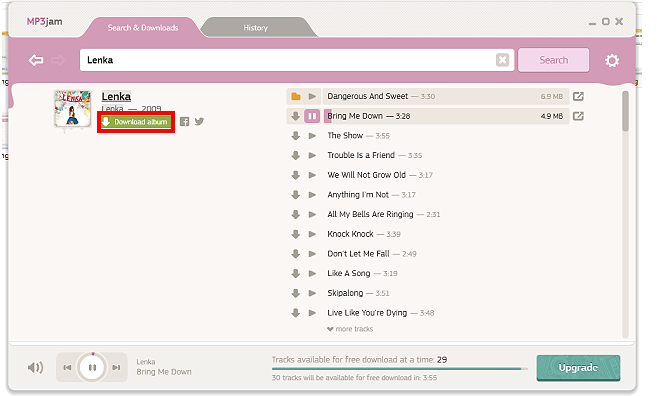Download the track Like A Song
The image size is (657, 396).
[x=296, y=274]
